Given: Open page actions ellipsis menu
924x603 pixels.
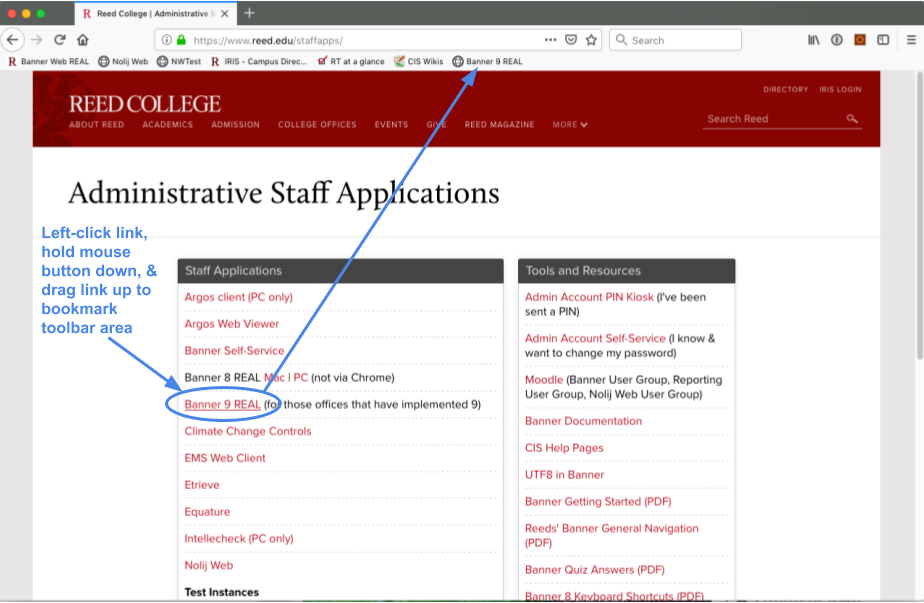Looking at the screenshot, I should click(x=550, y=40).
